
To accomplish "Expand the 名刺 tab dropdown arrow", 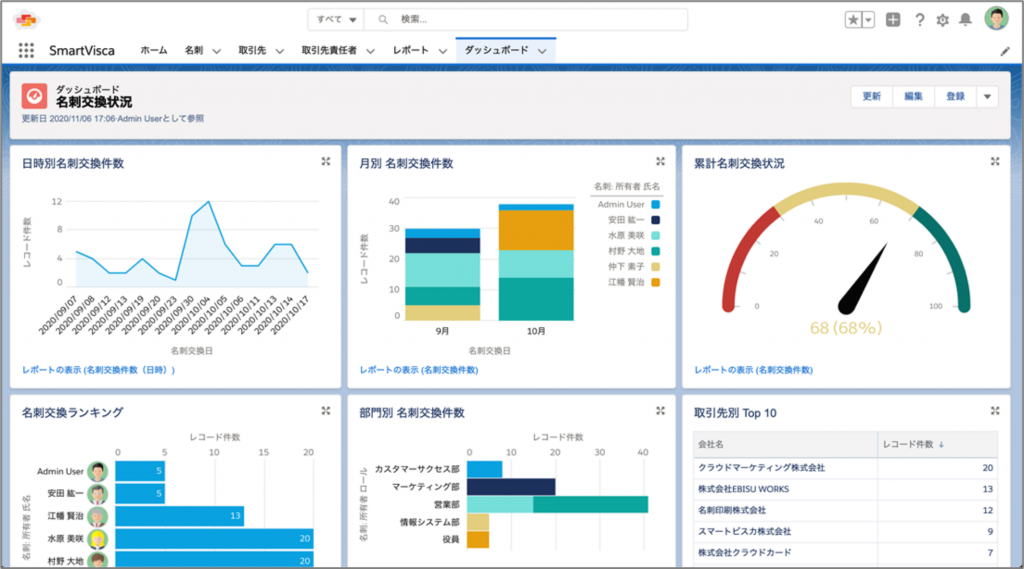I will (x=218, y=50).
